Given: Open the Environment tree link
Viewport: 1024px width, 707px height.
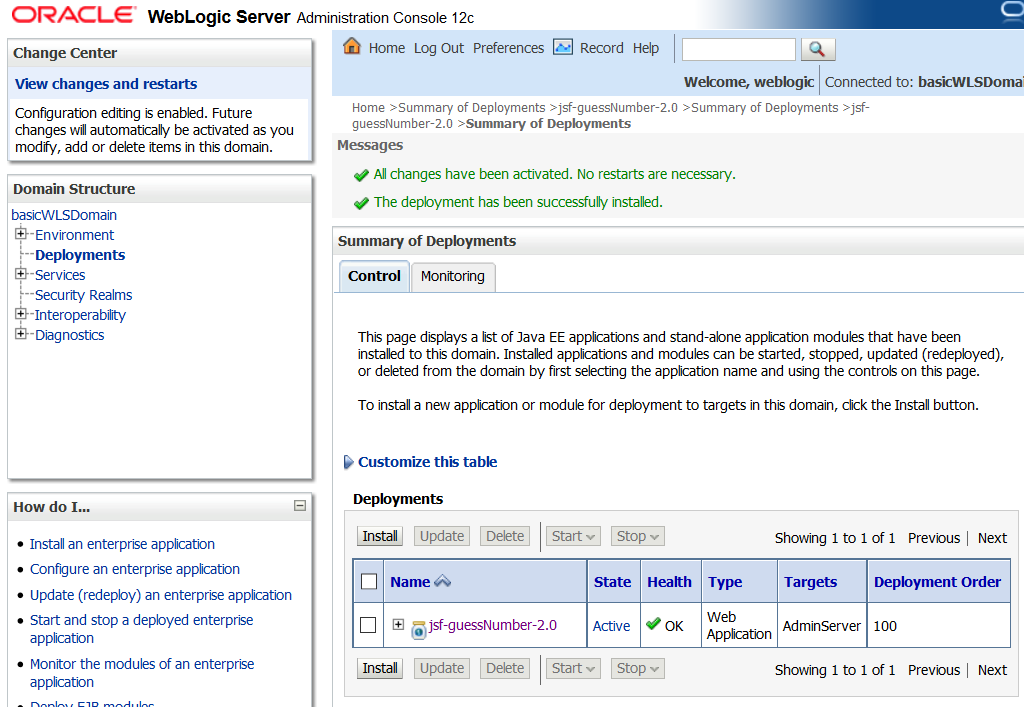Looking at the screenshot, I should pyautogui.click(x=74, y=235).
